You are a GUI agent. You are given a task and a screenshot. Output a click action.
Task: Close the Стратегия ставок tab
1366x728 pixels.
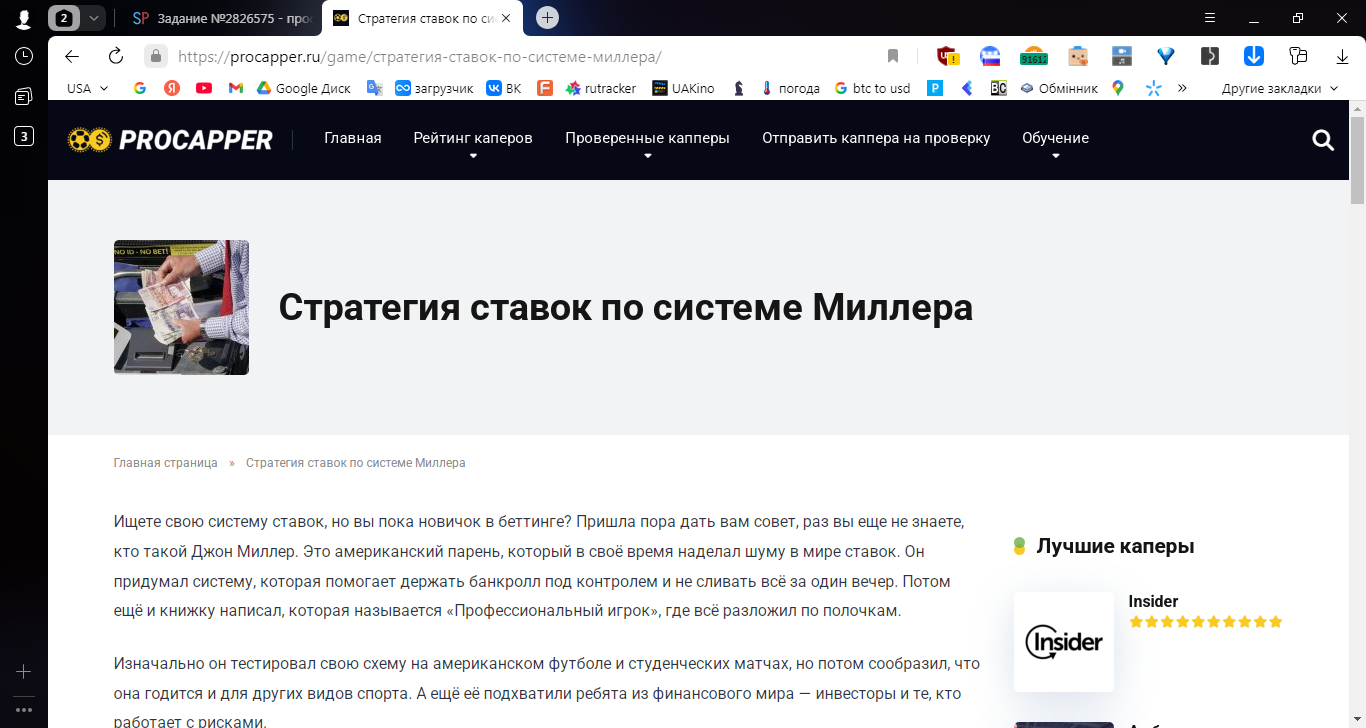pos(507,18)
